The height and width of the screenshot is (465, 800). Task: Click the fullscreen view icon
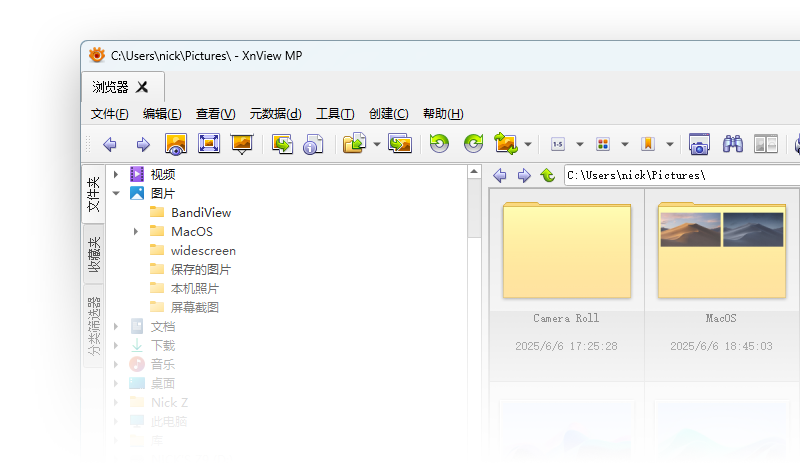(x=209, y=143)
